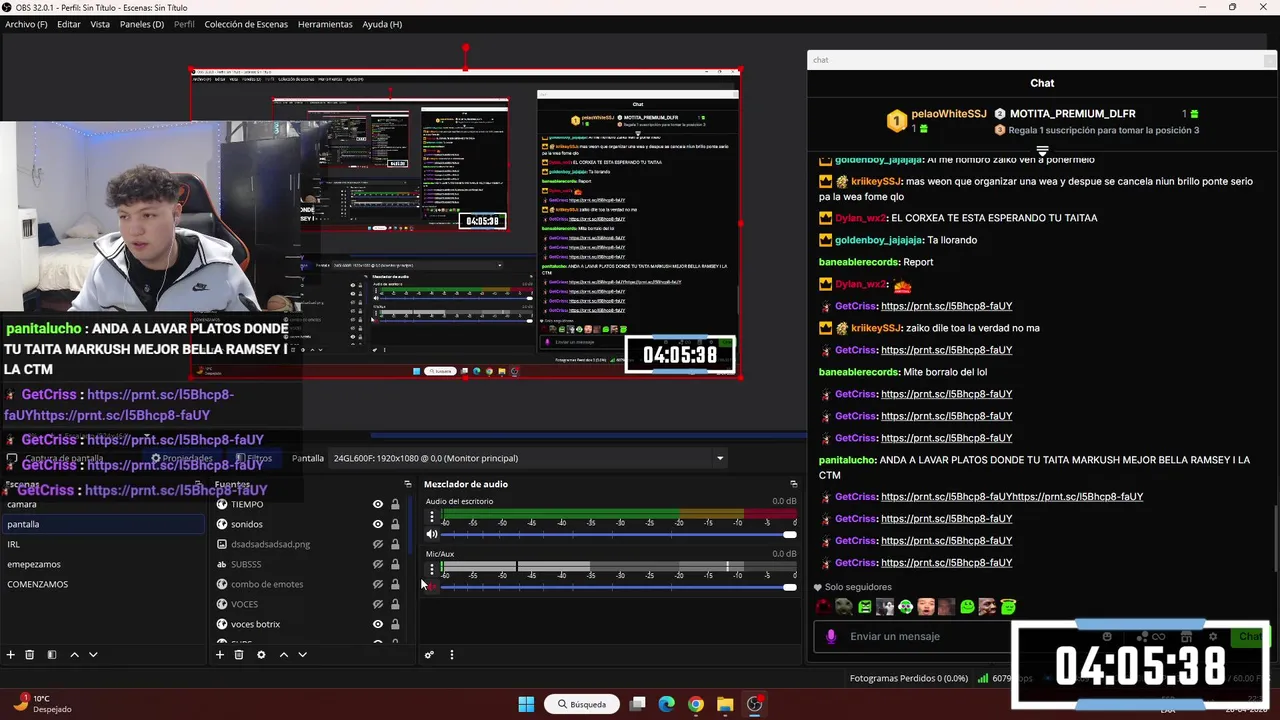Click OBS Studio taskbar icon

(755, 704)
